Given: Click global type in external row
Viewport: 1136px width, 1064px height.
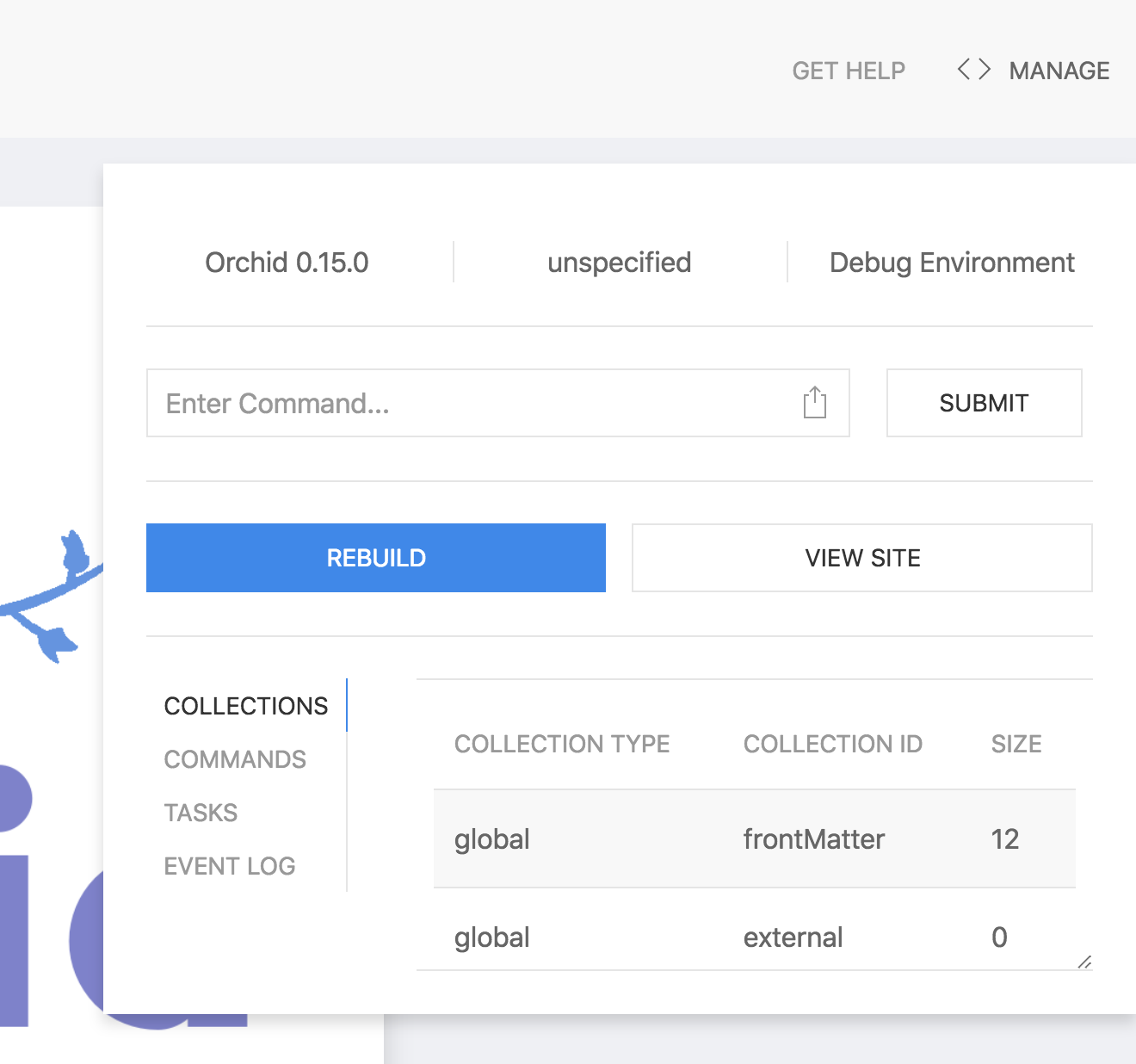Looking at the screenshot, I should click(492, 937).
